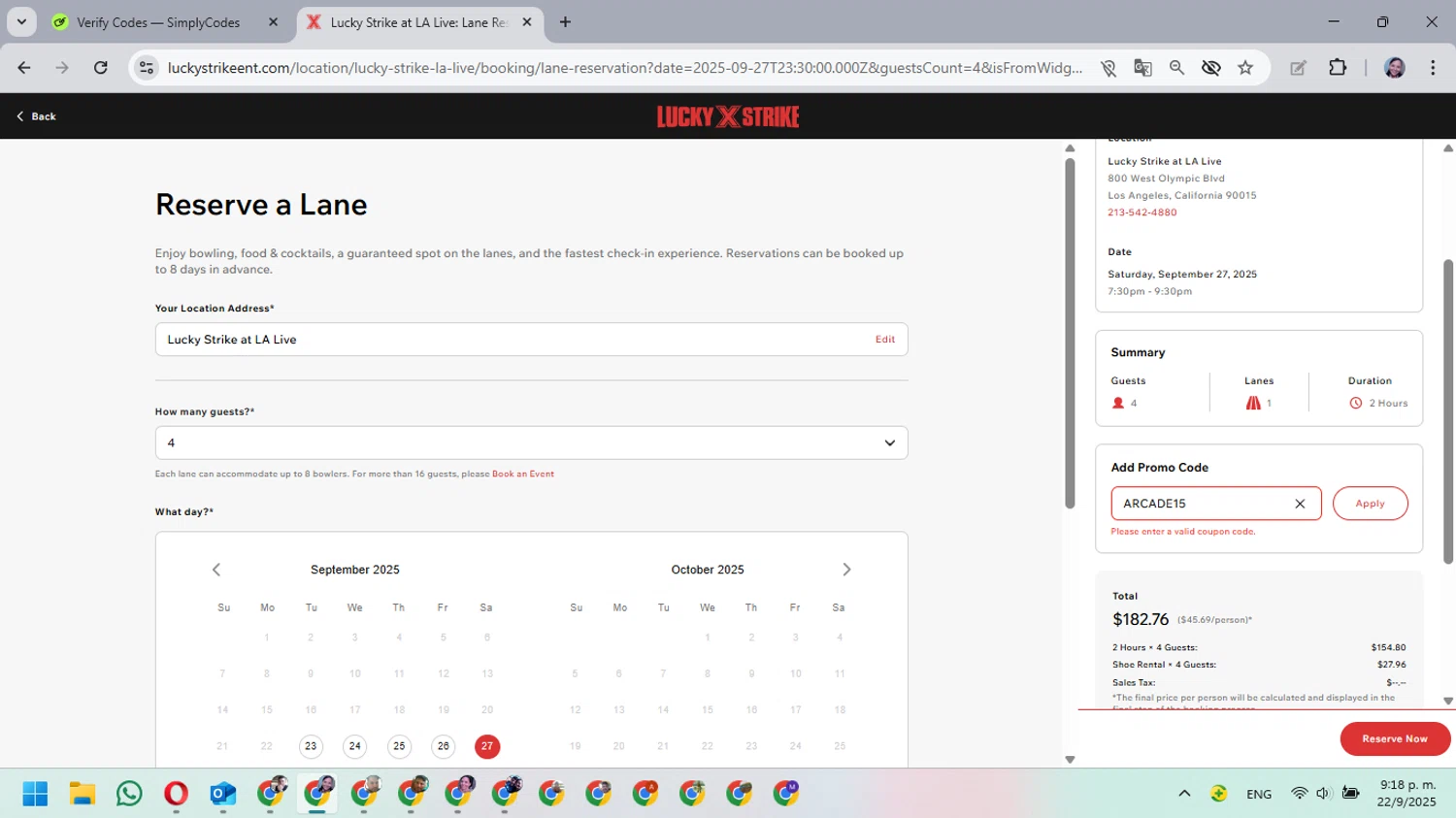1456x818 pixels.
Task: Switch to Lucky Strike at LA Live tab
Action: [419, 22]
